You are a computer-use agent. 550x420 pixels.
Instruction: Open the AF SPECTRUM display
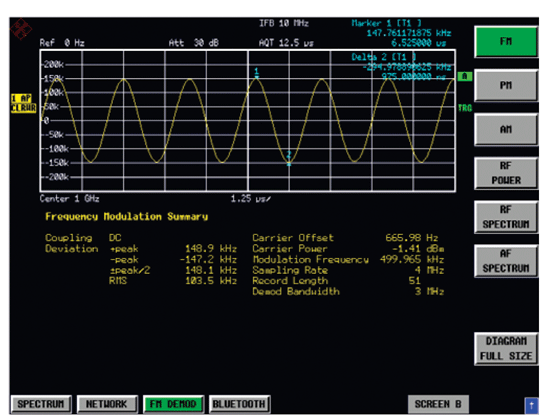(506, 261)
